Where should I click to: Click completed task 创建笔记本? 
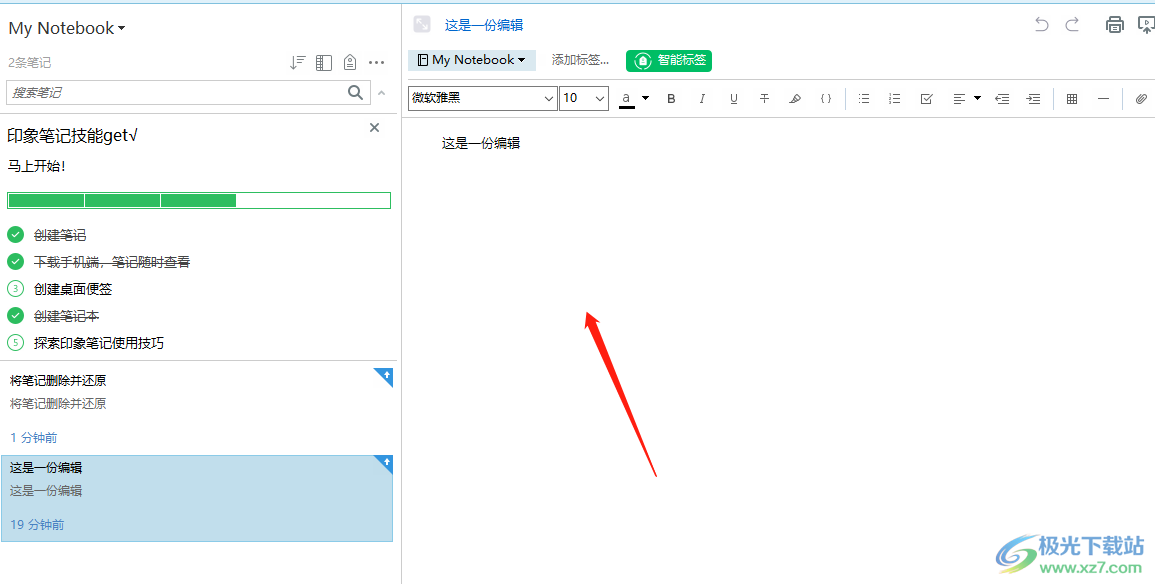66,316
